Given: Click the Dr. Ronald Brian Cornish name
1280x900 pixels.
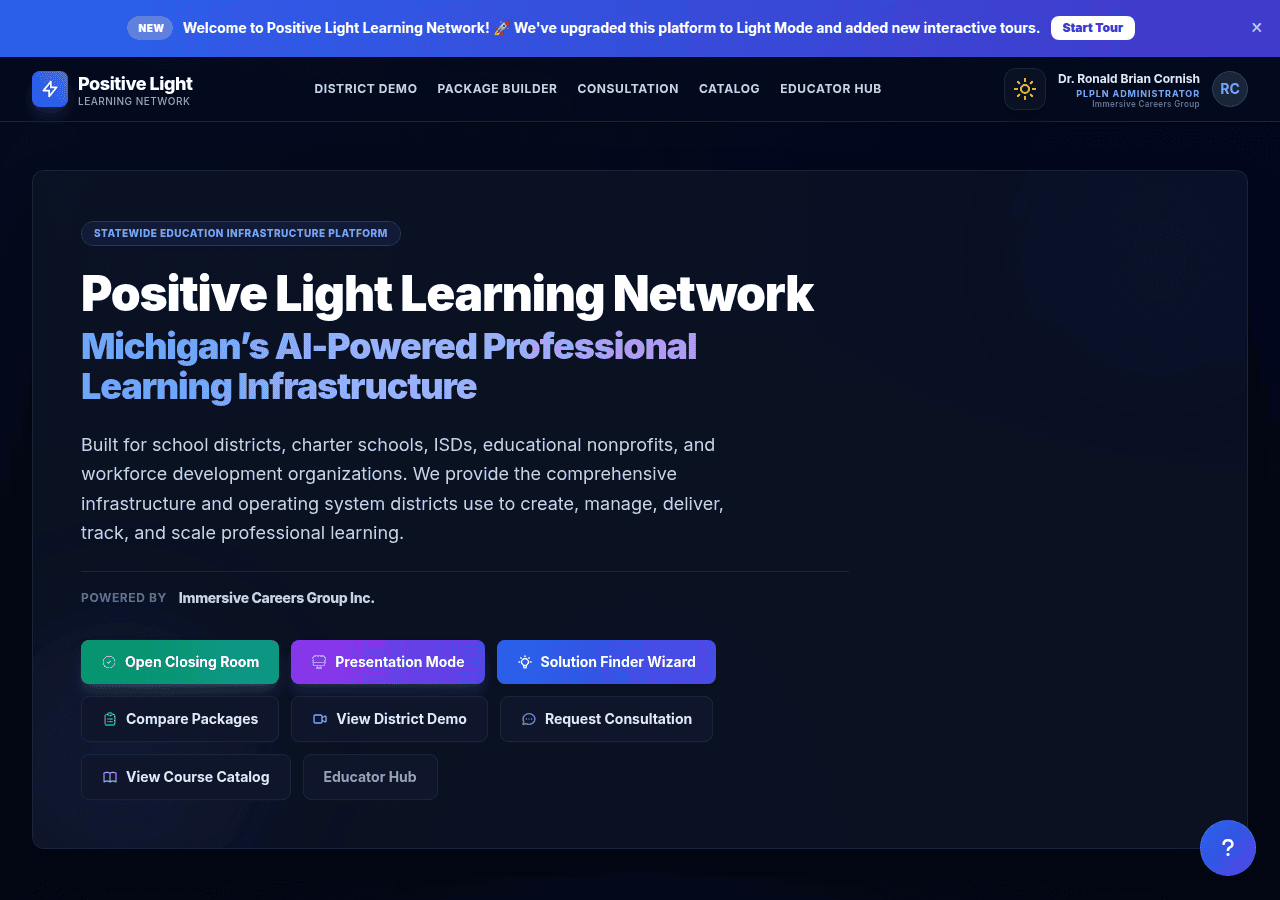Looking at the screenshot, I should 1129,79.
